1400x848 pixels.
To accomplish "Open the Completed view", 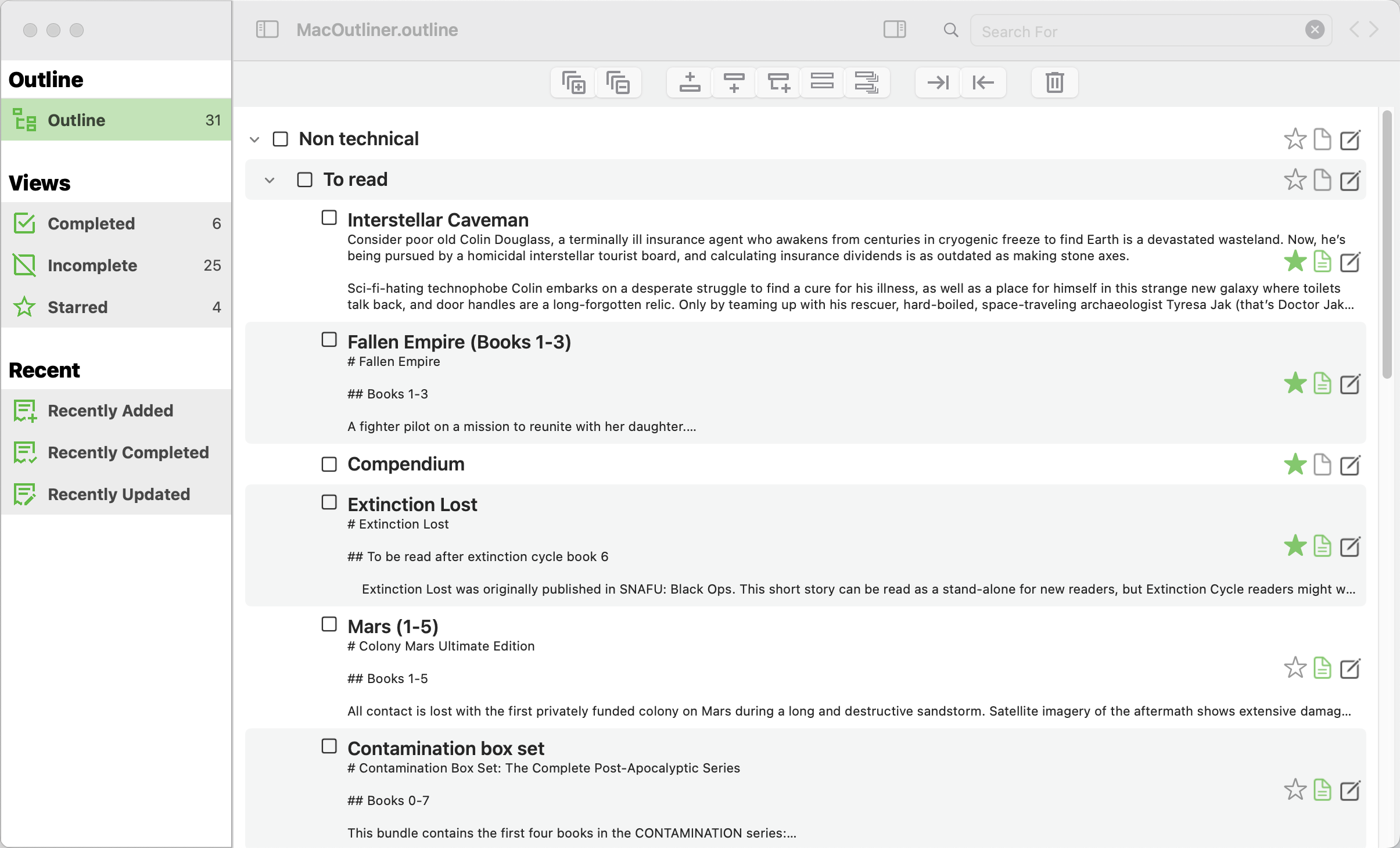I will (116, 224).
